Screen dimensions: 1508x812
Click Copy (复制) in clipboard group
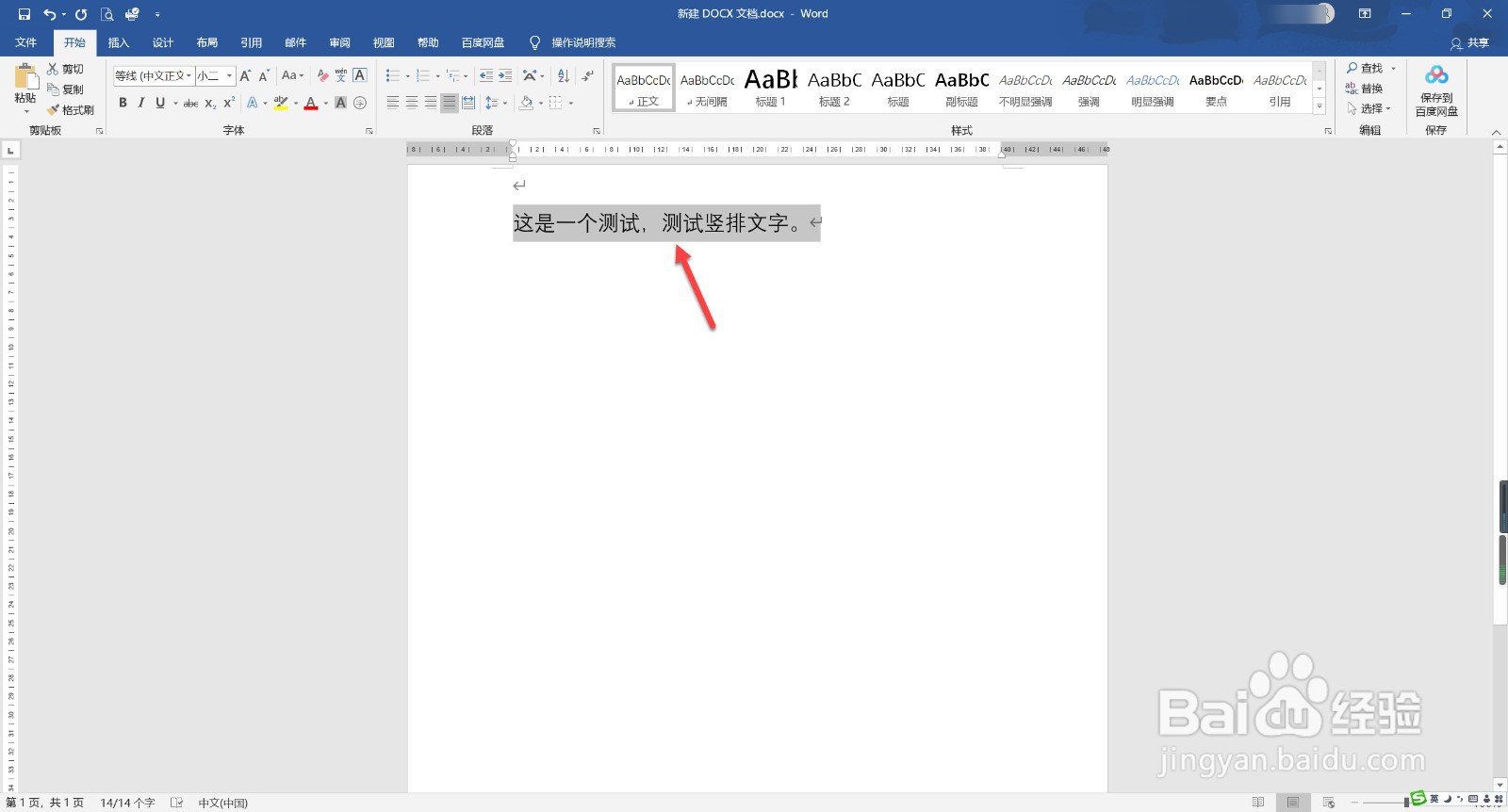pyautogui.click(x=65, y=89)
